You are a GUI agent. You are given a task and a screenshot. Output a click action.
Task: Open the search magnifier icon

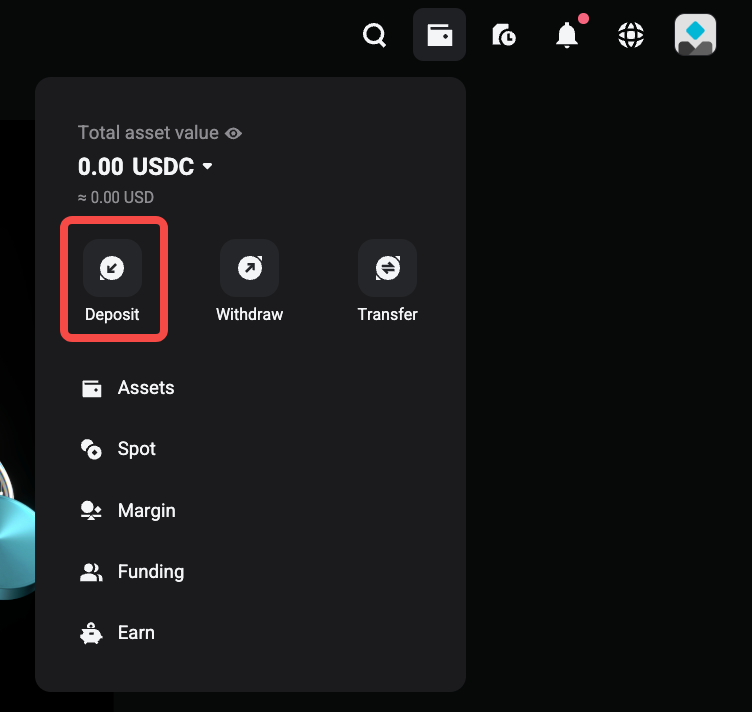375,35
